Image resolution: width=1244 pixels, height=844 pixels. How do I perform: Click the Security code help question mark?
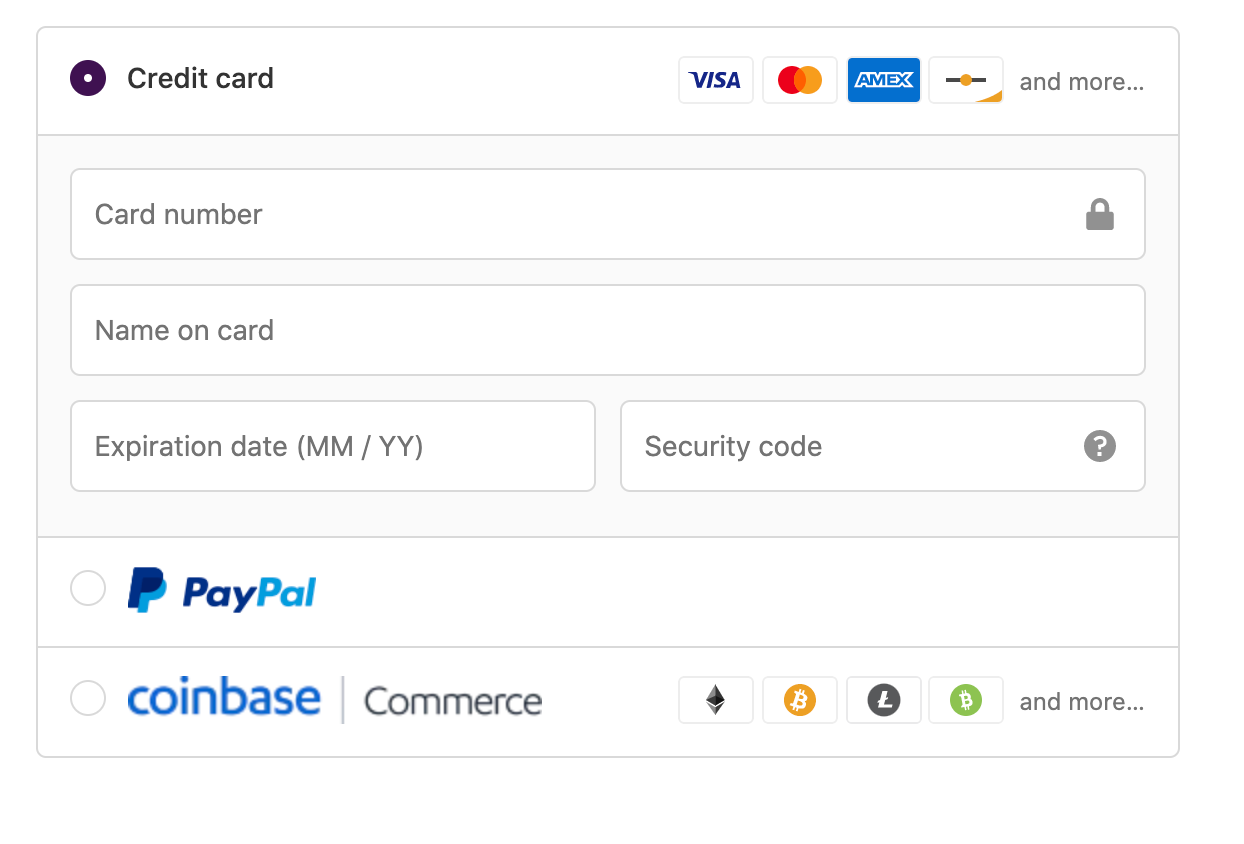[1099, 446]
